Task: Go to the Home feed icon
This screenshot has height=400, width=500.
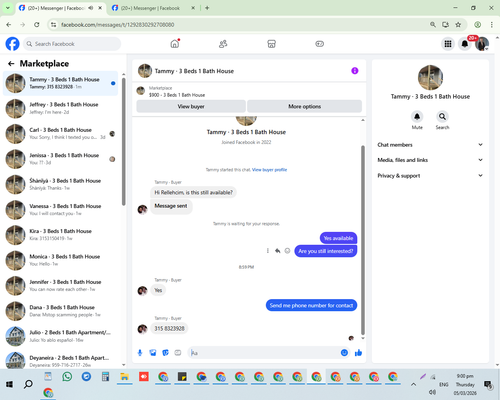Action: tap(175, 44)
